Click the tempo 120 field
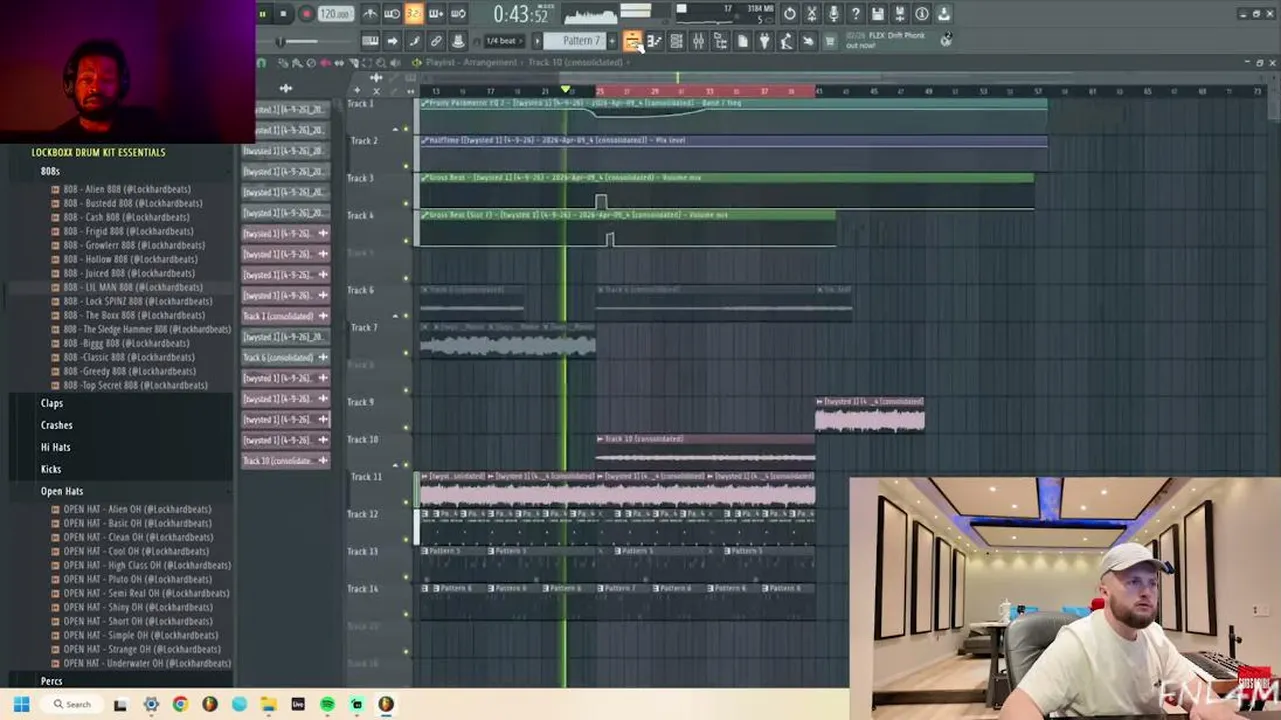This screenshot has height=720, width=1281. point(334,14)
